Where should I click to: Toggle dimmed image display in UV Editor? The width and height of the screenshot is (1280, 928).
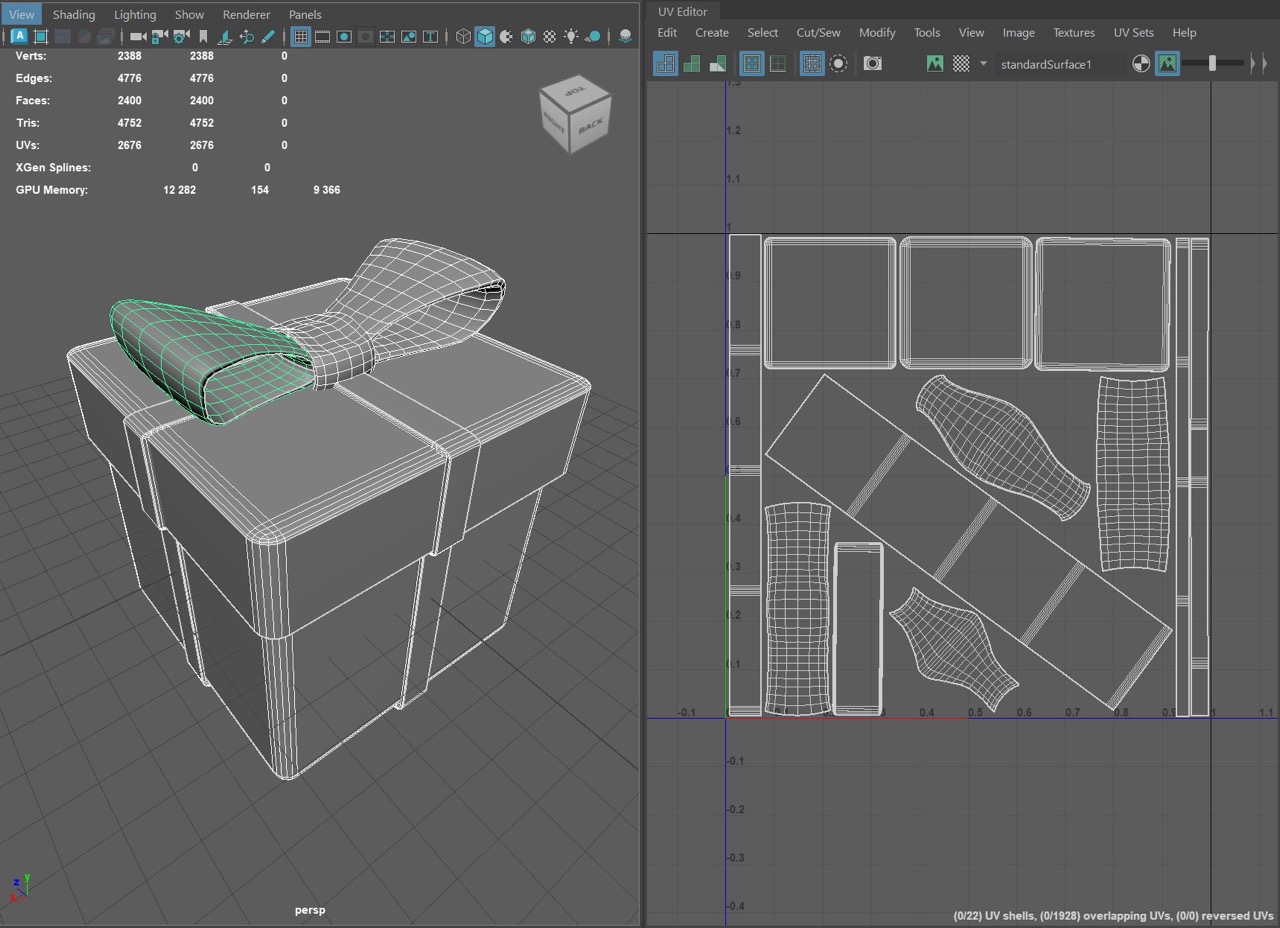(1167, 64)
